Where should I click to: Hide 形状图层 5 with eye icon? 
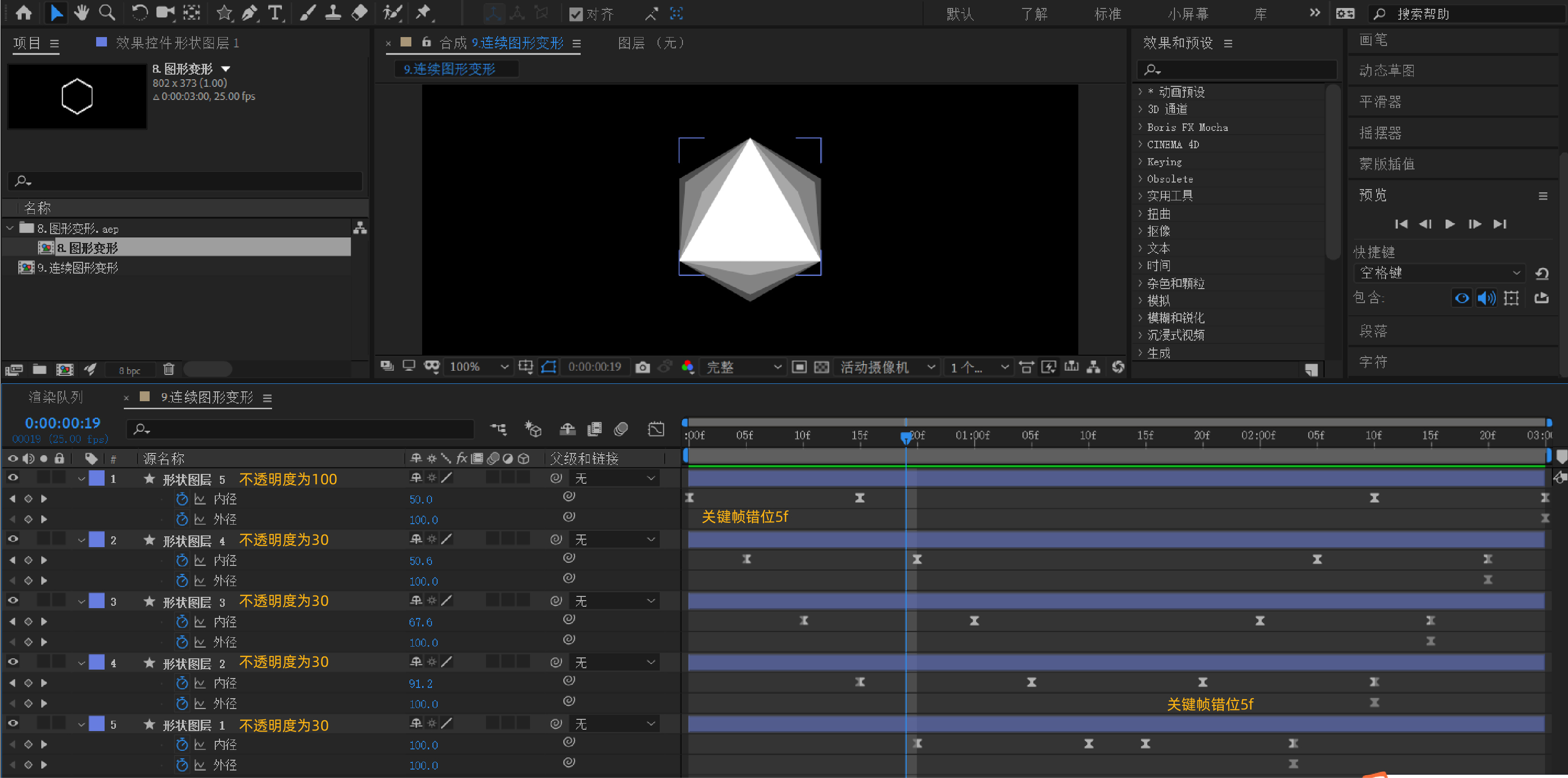click(13, 478)
